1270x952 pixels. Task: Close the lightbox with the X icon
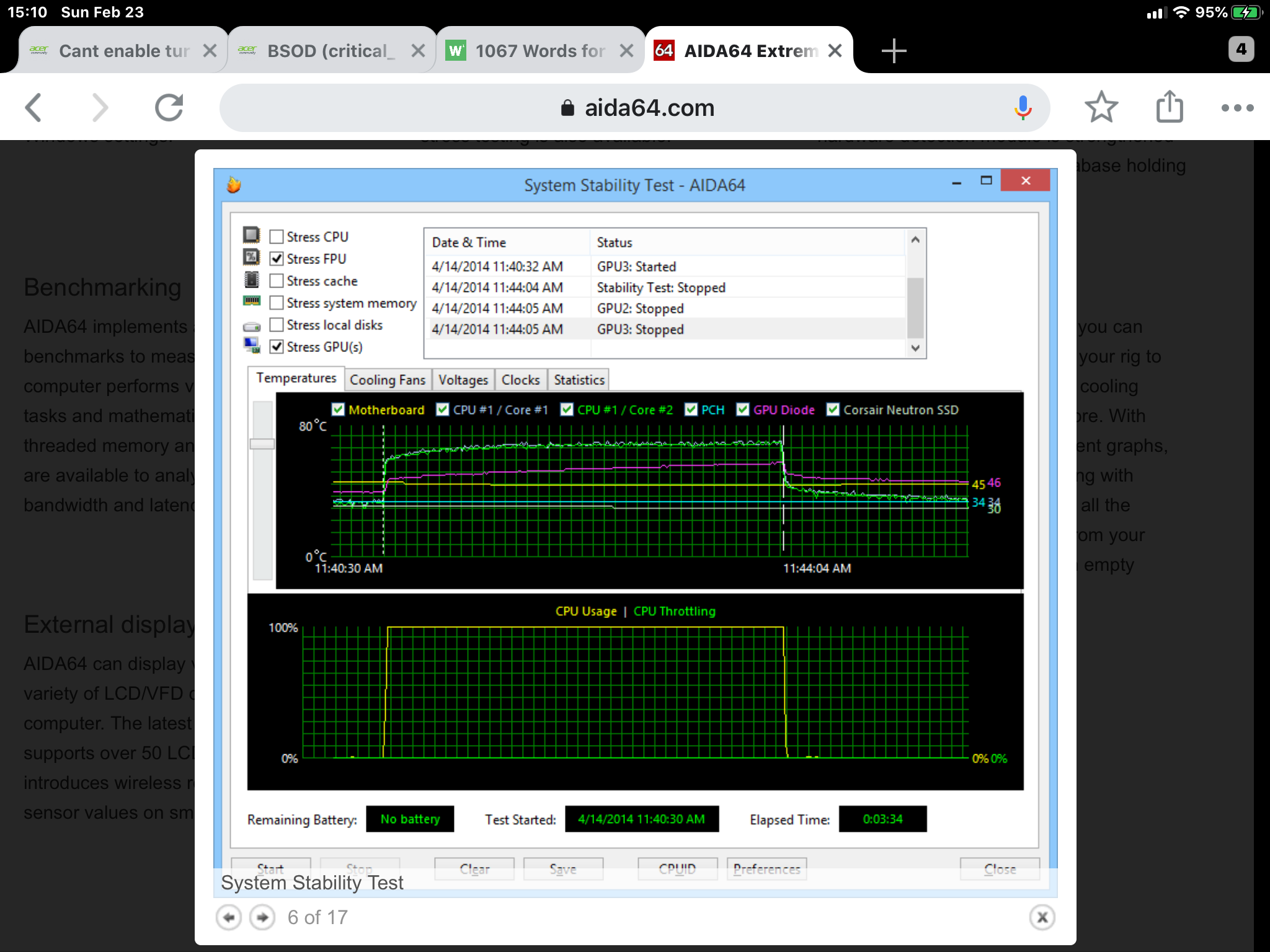point(1042,917)
